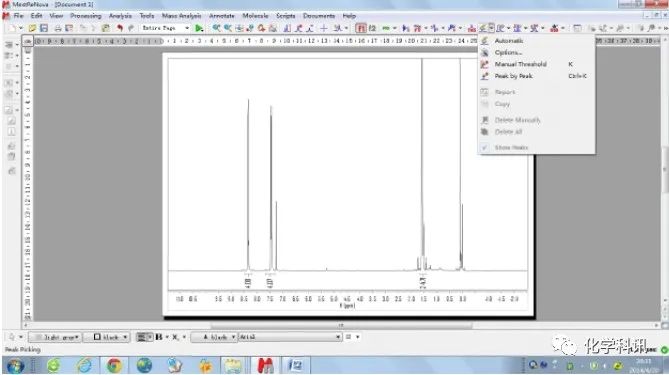Open the Processing menu
The width and height of the screenshot is (669, 375).
tap(86, 16)
